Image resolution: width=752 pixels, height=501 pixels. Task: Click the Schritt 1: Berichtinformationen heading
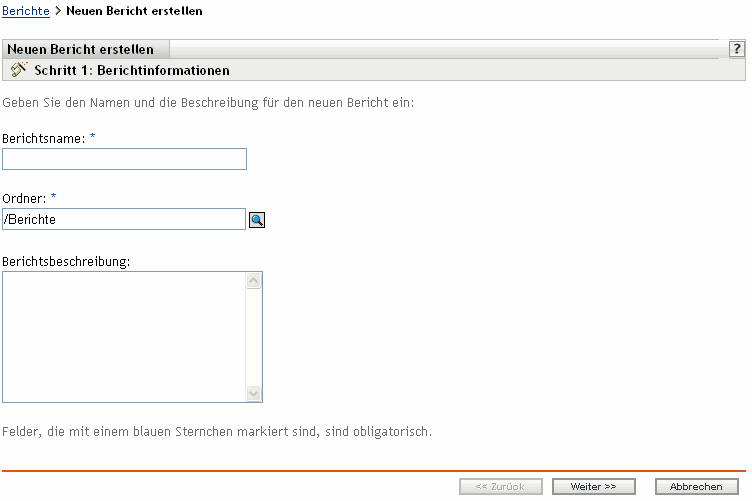(132, 70)
